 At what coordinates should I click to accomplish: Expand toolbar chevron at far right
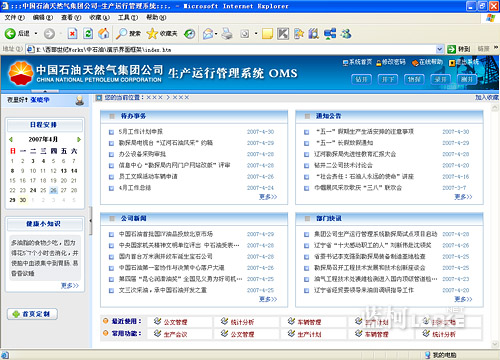(x=496, y=48)
